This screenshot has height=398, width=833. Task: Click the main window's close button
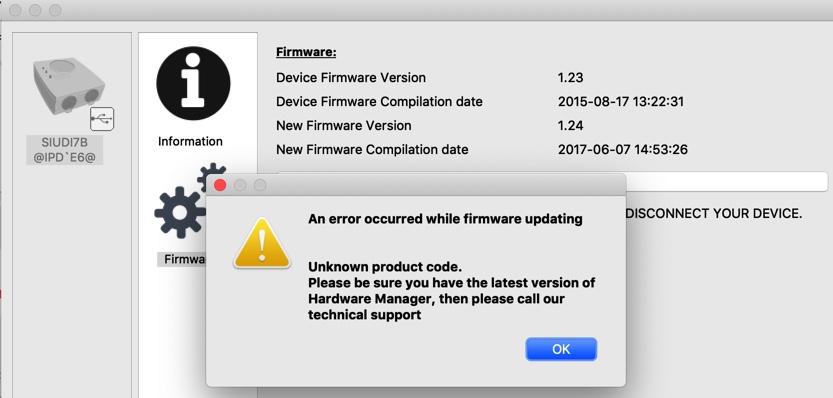pos(15,10)
